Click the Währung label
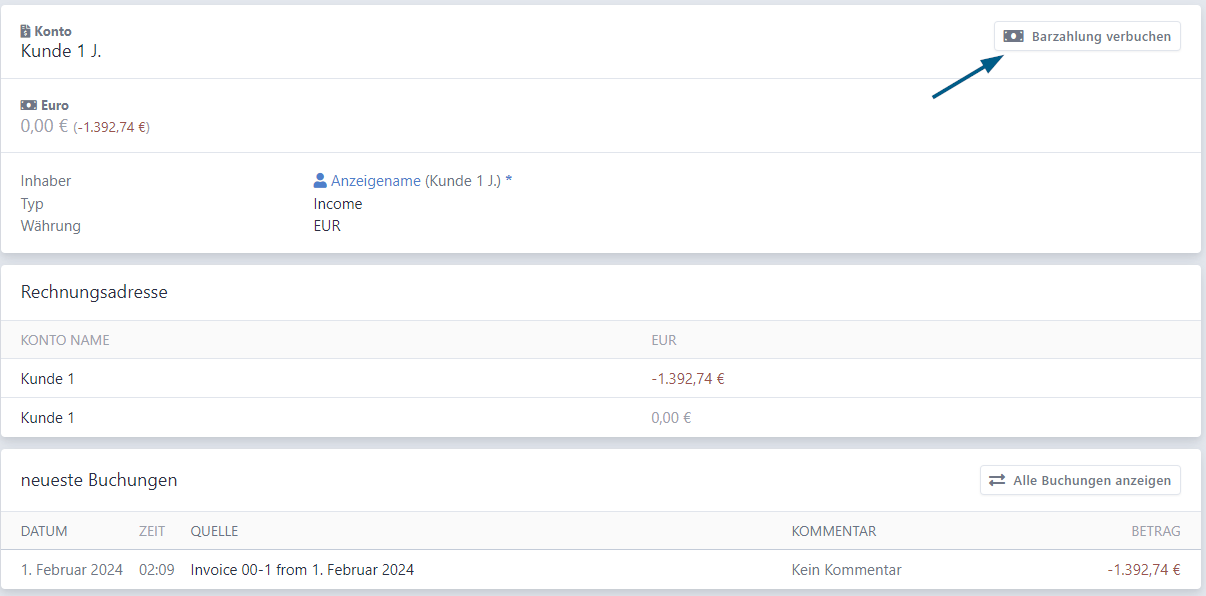1206x596 pixels. click(x=51, y=226)
